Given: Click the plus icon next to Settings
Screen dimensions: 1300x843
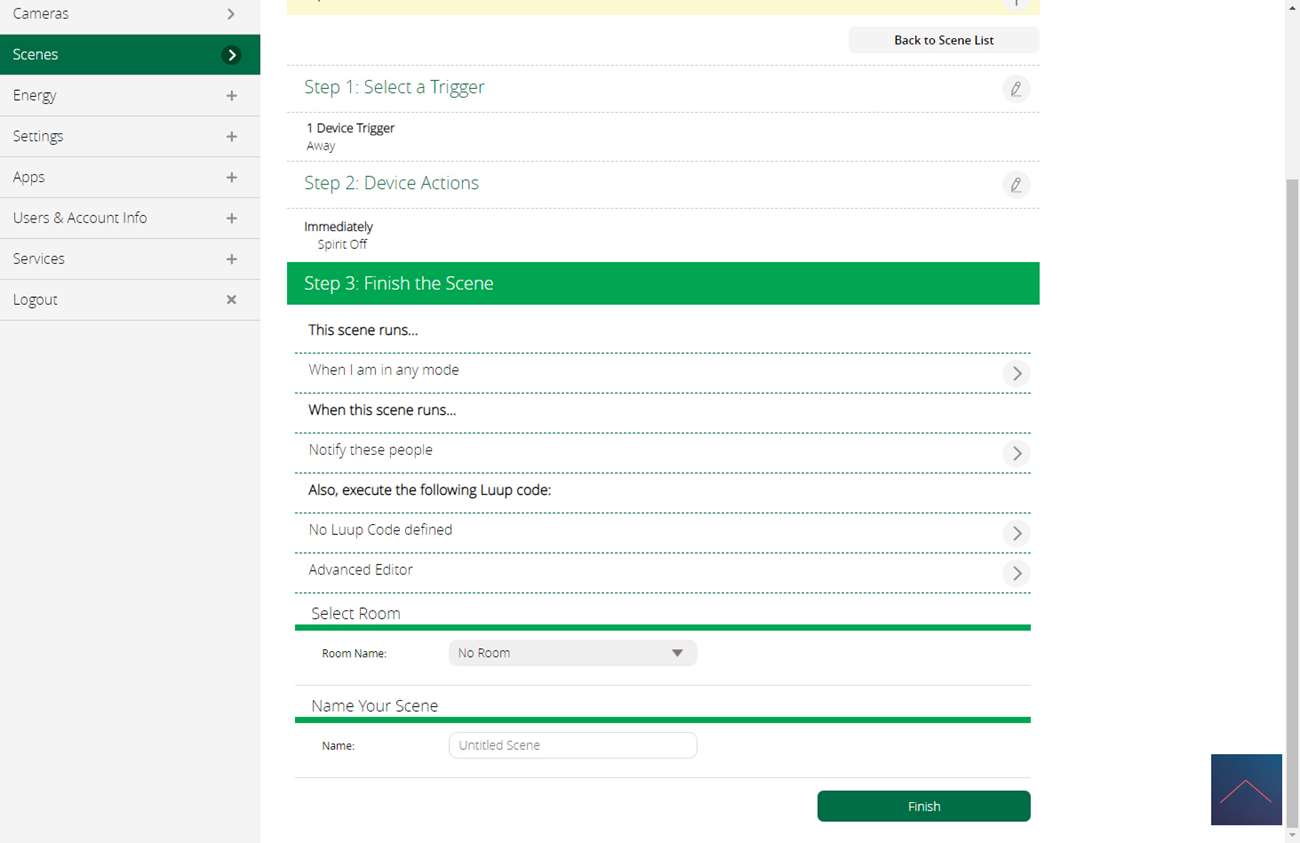Looking at the screenshot, I should pos(231,137).
